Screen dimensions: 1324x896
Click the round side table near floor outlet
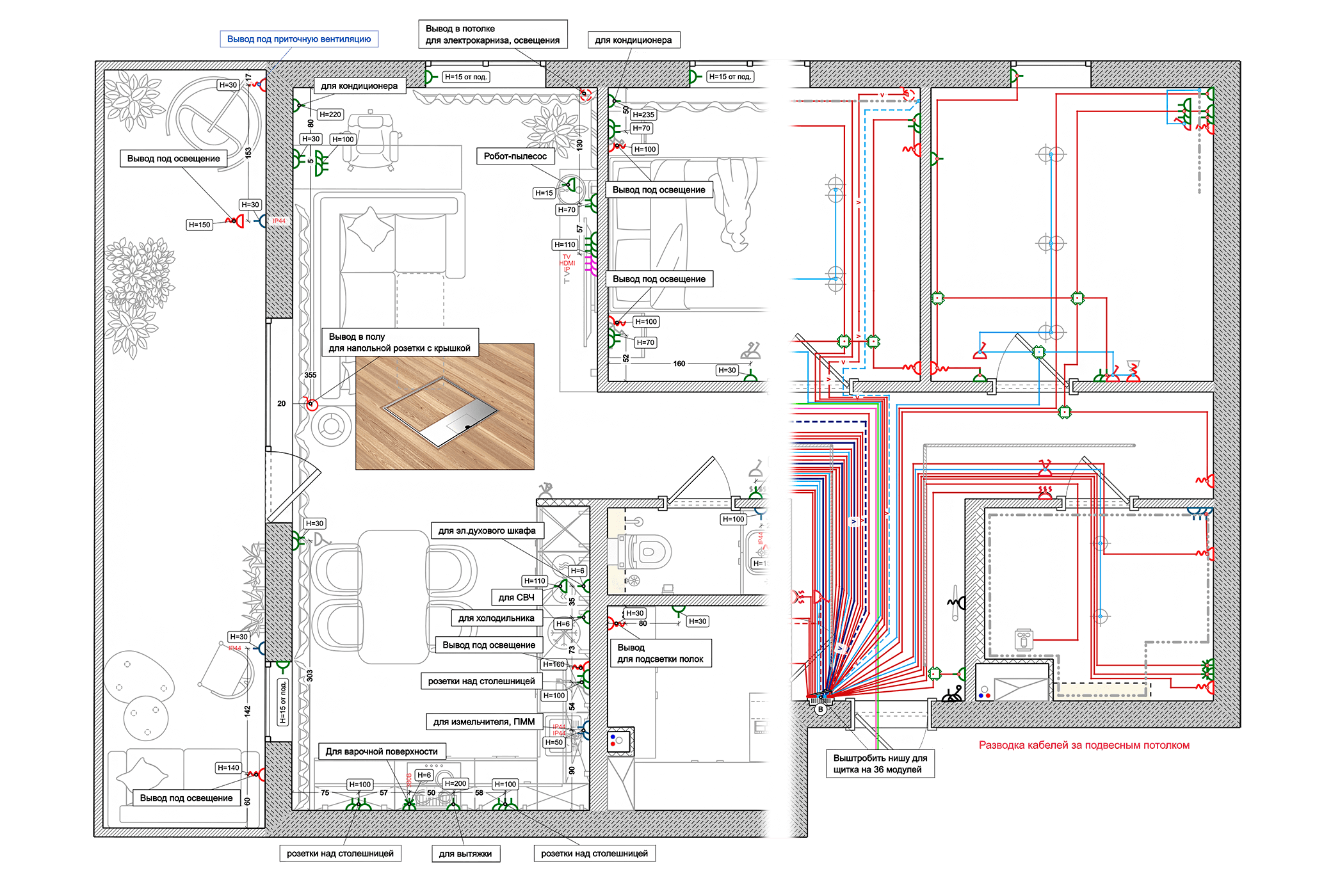tap(331, 426)
